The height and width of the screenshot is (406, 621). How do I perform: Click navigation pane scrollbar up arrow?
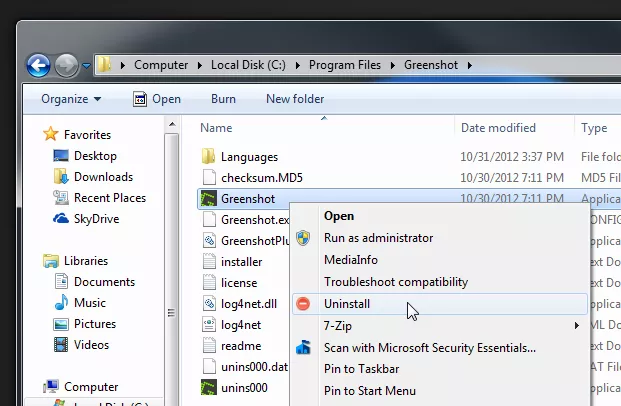coord(172,124)
